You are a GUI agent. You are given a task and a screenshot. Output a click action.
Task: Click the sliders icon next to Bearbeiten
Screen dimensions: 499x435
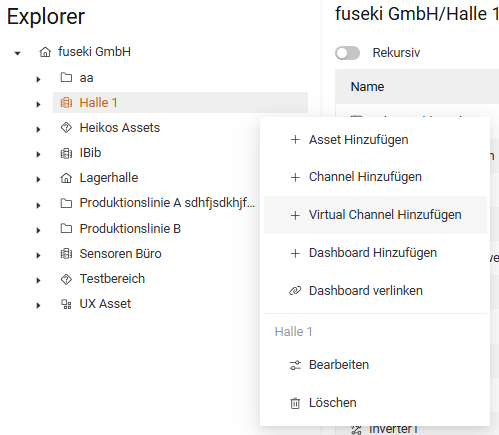[295, 365]
